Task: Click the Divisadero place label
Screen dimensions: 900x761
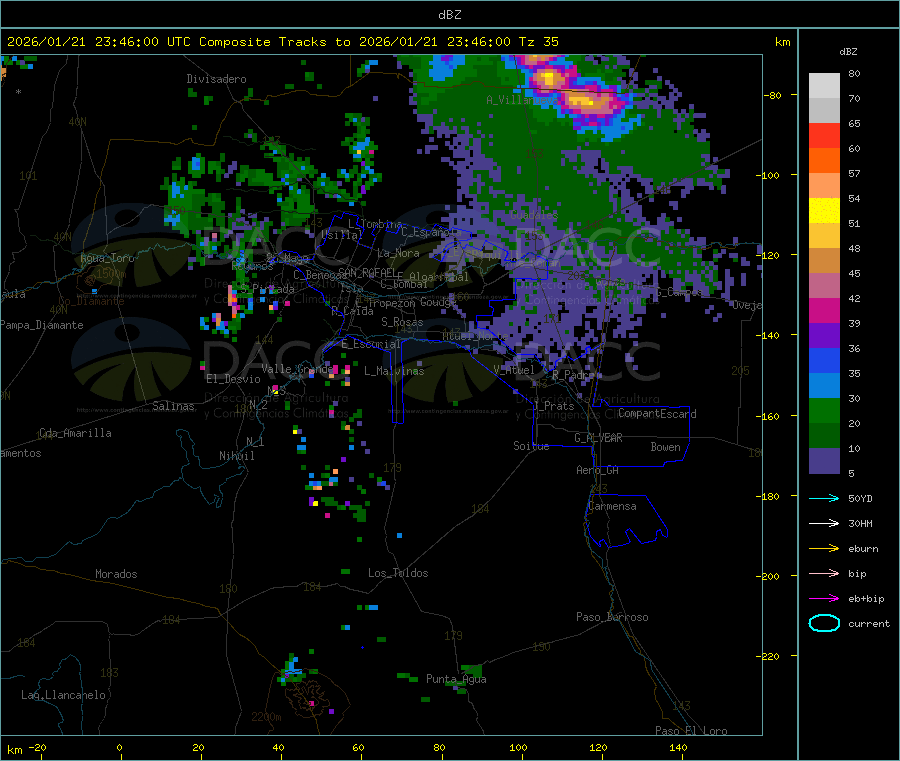Action: 216,79
